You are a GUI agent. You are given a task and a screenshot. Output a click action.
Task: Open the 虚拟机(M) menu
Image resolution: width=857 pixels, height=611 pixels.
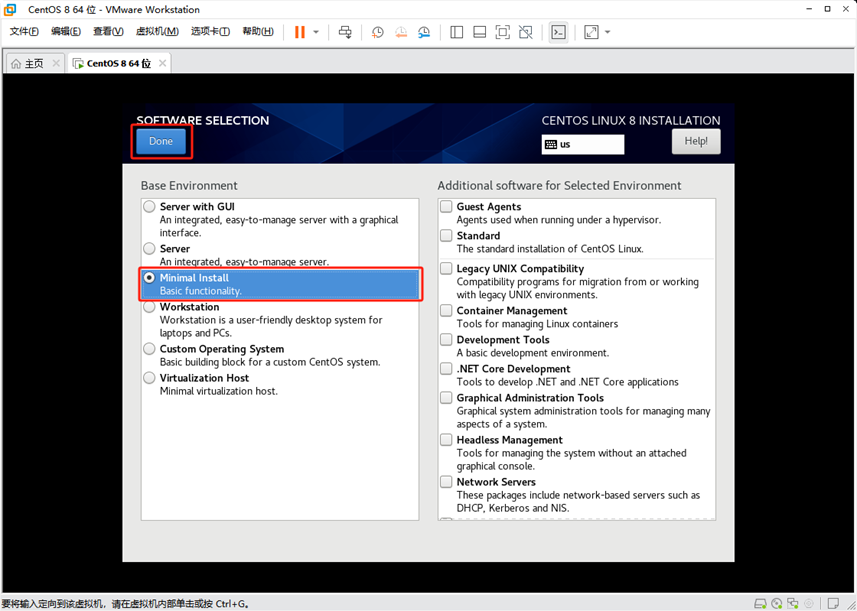coord(157,32)
